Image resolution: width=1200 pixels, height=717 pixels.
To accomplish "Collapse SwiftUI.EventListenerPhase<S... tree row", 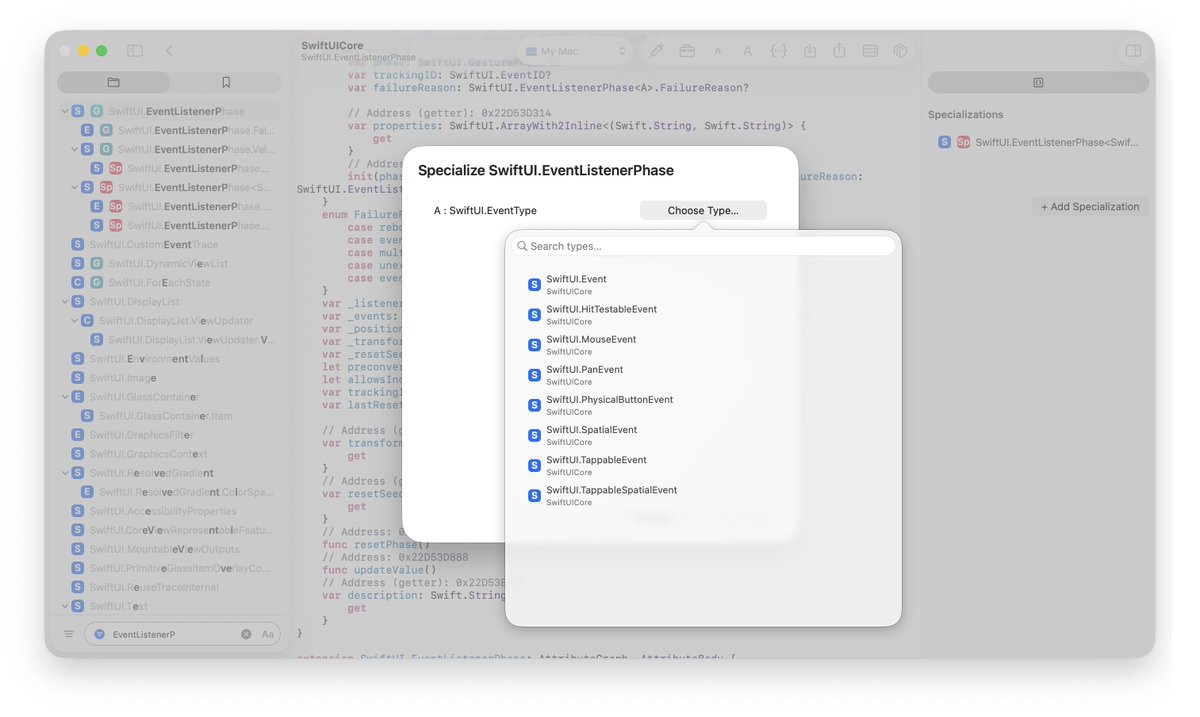I will pyautogui.click(x=74, y=187).
